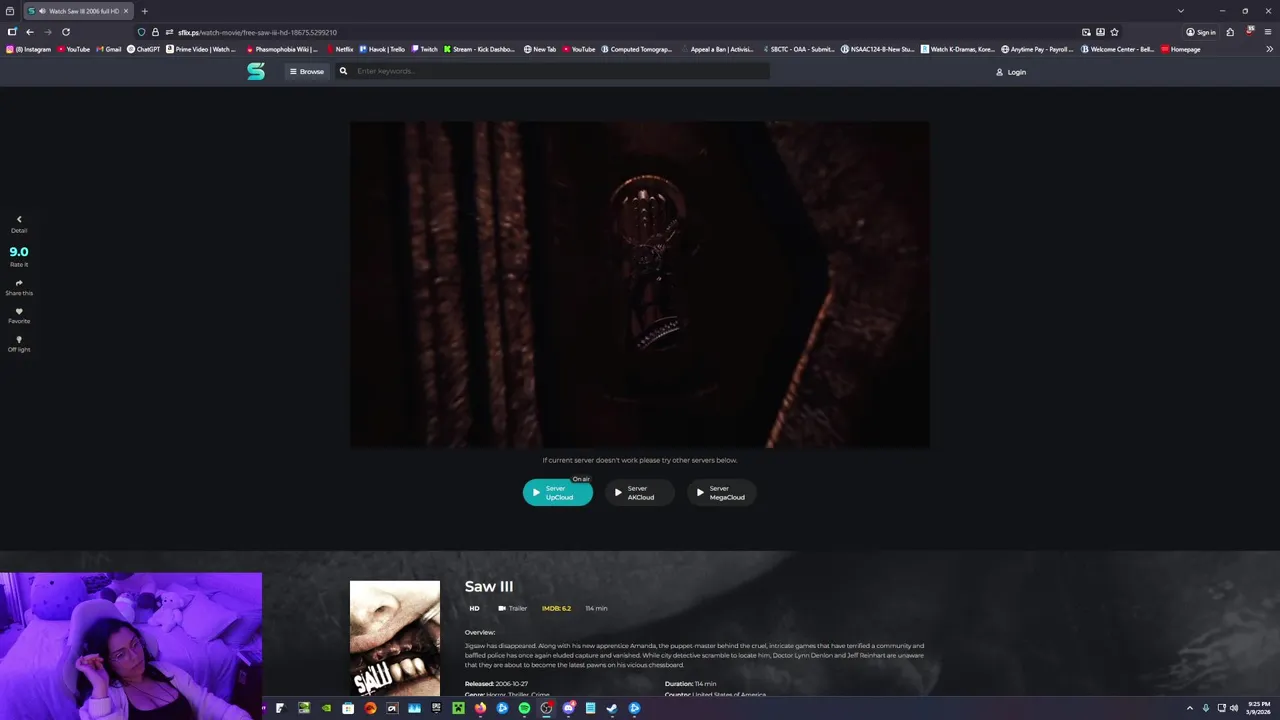Open the Prime Video bookmark
Image resolution: width=1280 pixels, height=720 pixels.
click(x=201, y=49)
